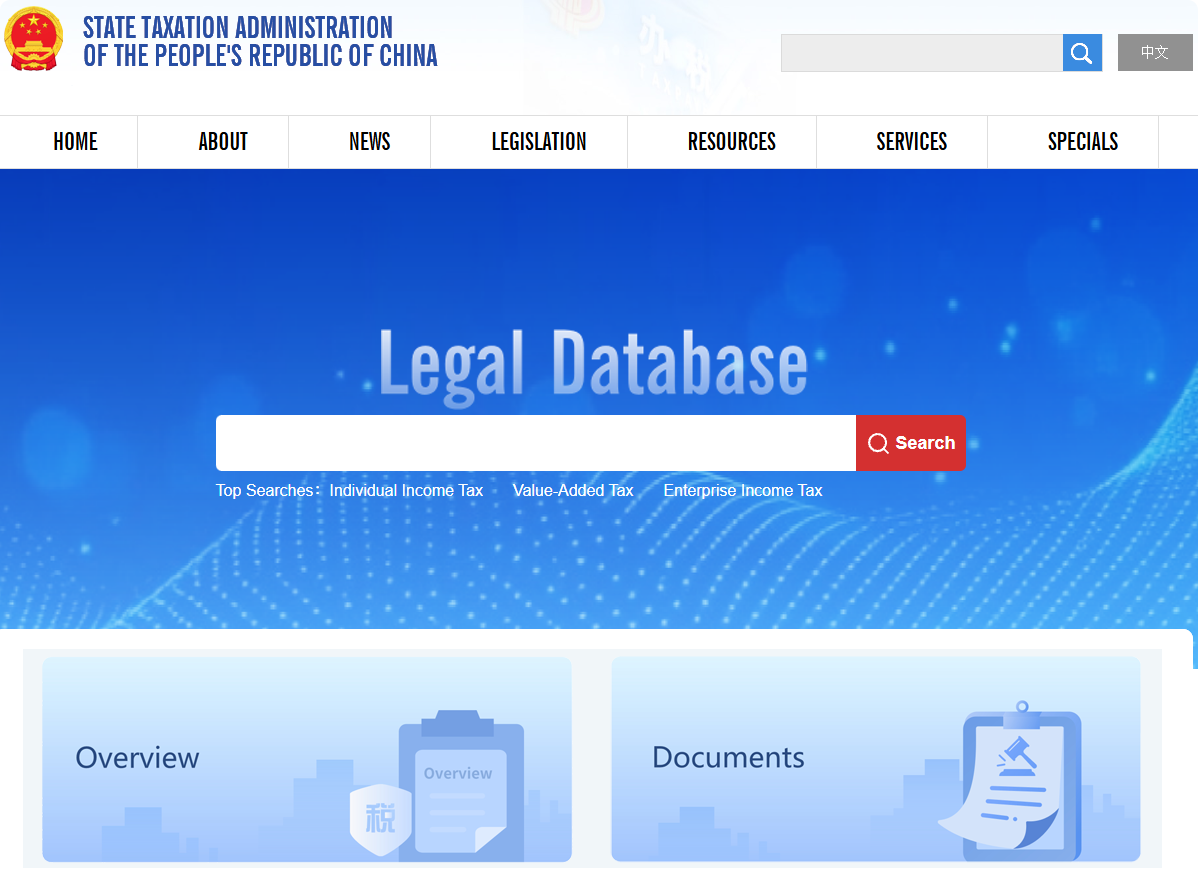This screenshot has height=877, width=1198.
Task: Open the ABOUT menu item
Action: (x=223, y=142)
